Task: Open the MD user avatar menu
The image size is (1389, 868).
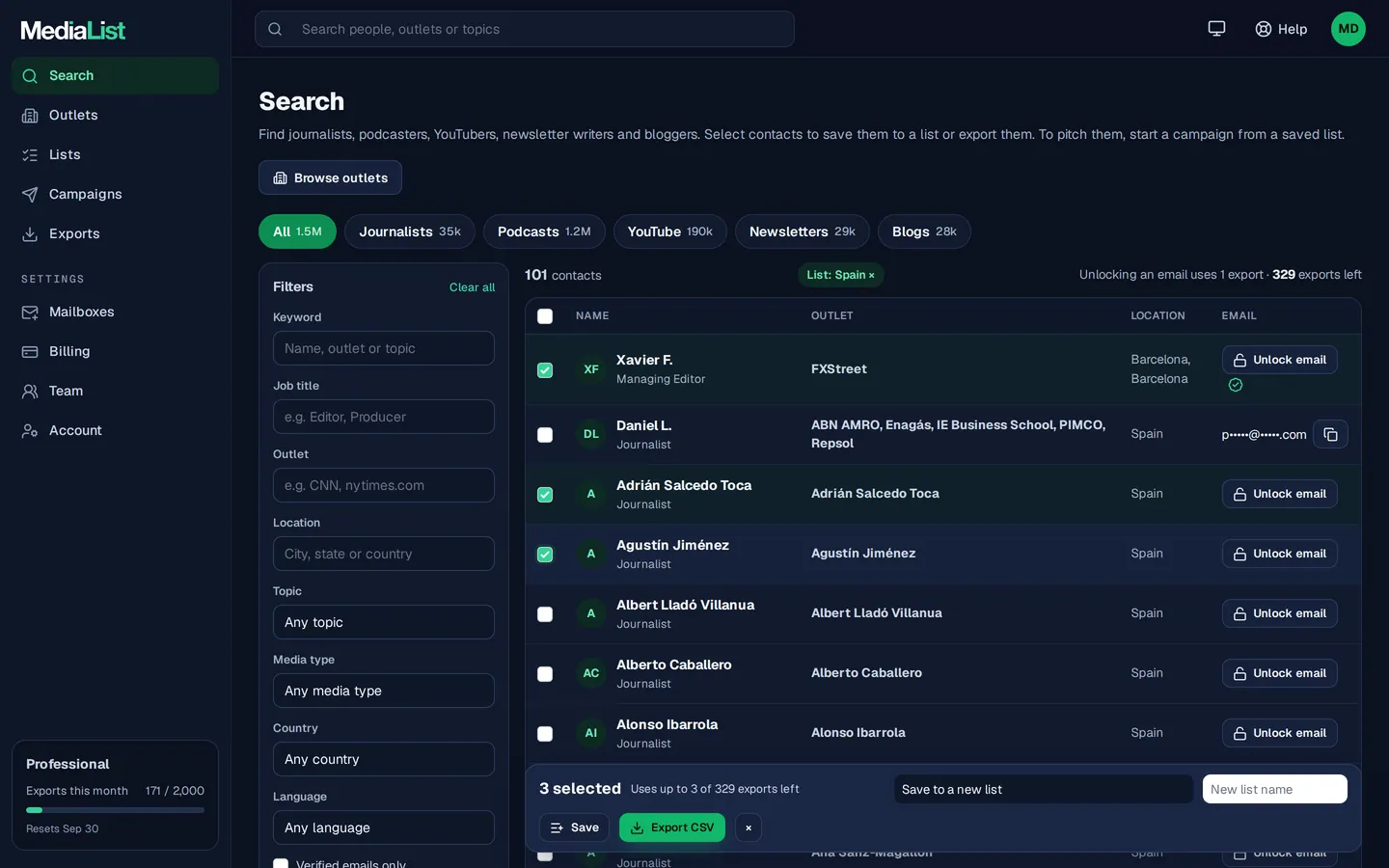Action: tap(1348, 29)
